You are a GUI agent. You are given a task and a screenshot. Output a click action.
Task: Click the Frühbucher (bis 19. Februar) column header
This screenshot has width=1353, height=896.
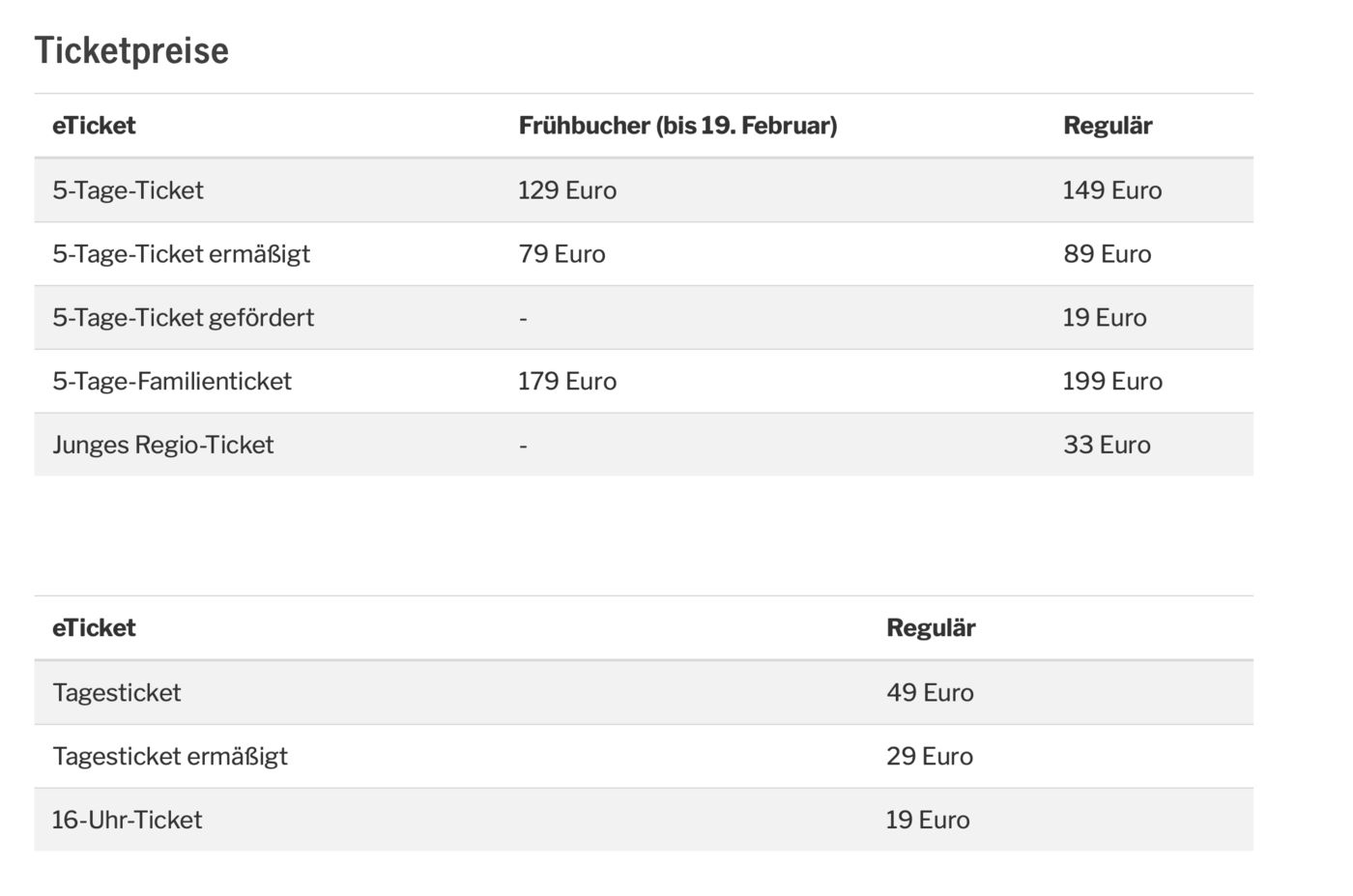tap(677, 126)
